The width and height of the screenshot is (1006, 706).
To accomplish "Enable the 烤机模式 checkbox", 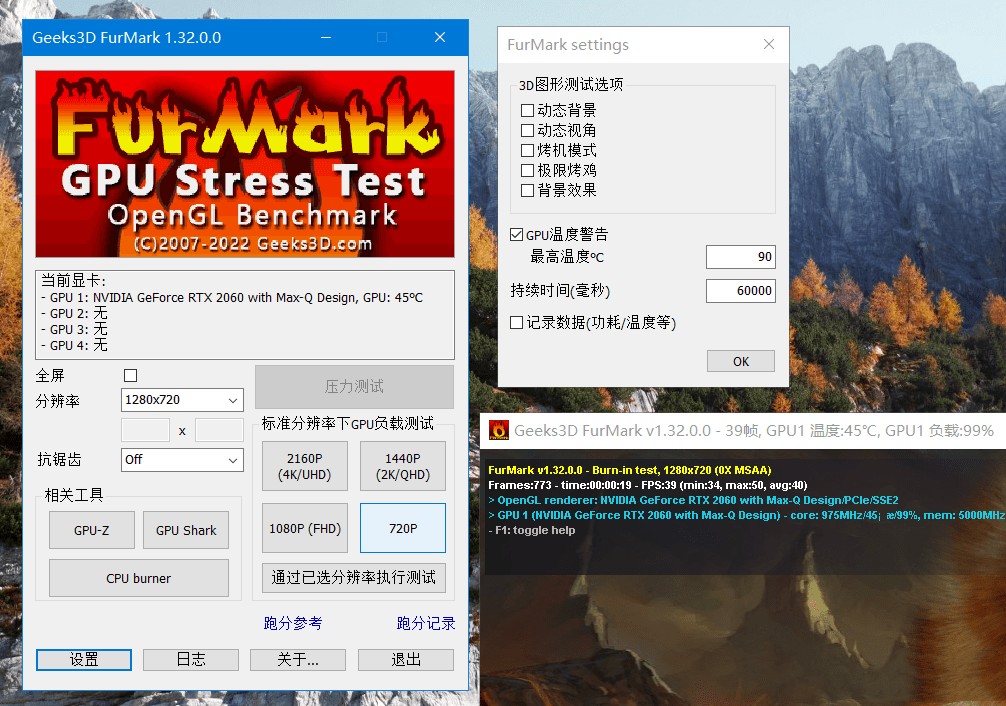I will (527, 151).
